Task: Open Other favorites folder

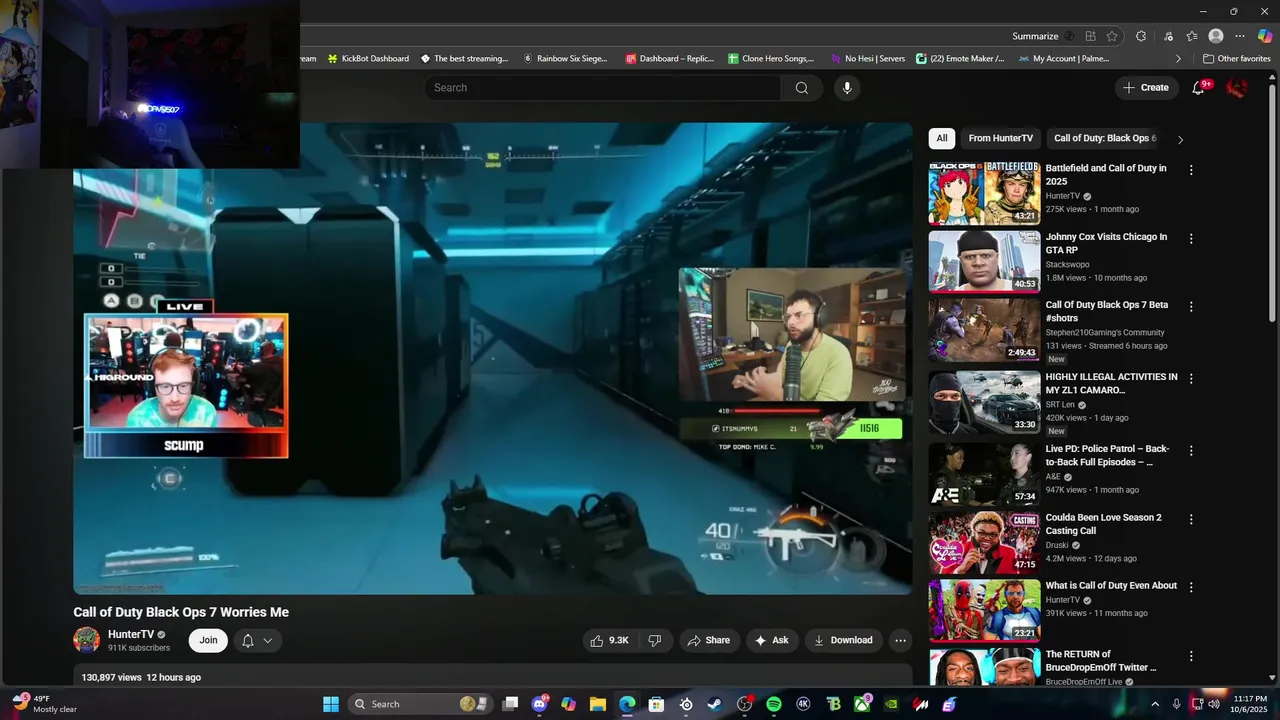Action: 1236,59
